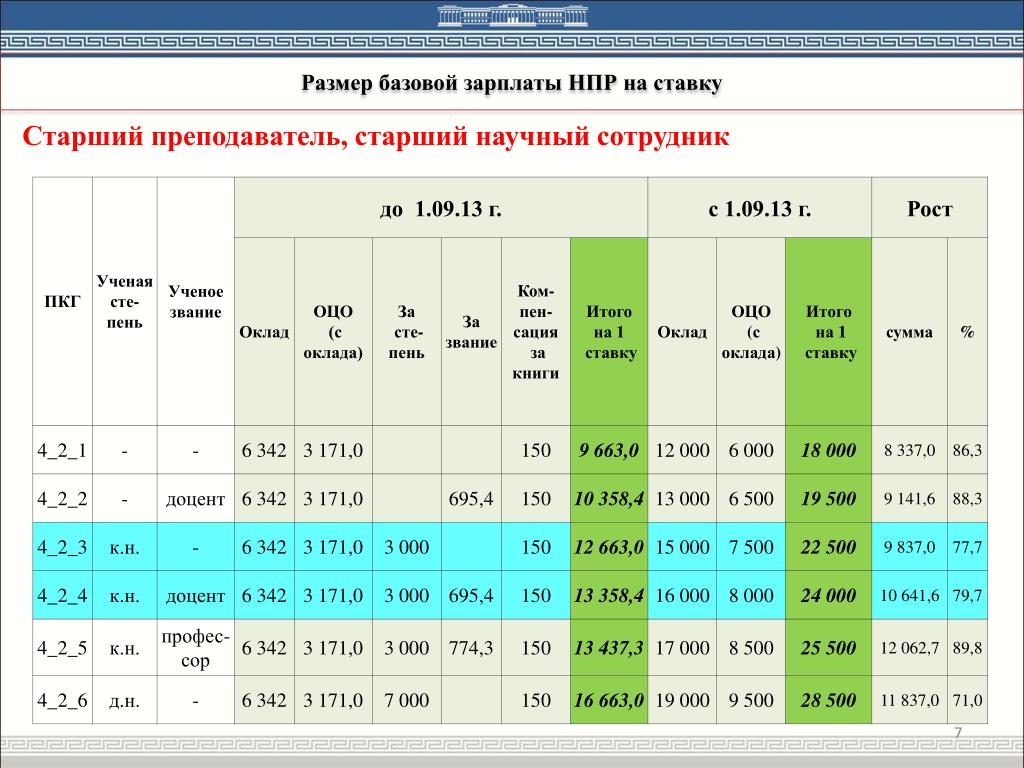Viewport: 1024px width, 768px height.
Task: Select the '6 500' value in row 4_2_2
Action: 751,499
